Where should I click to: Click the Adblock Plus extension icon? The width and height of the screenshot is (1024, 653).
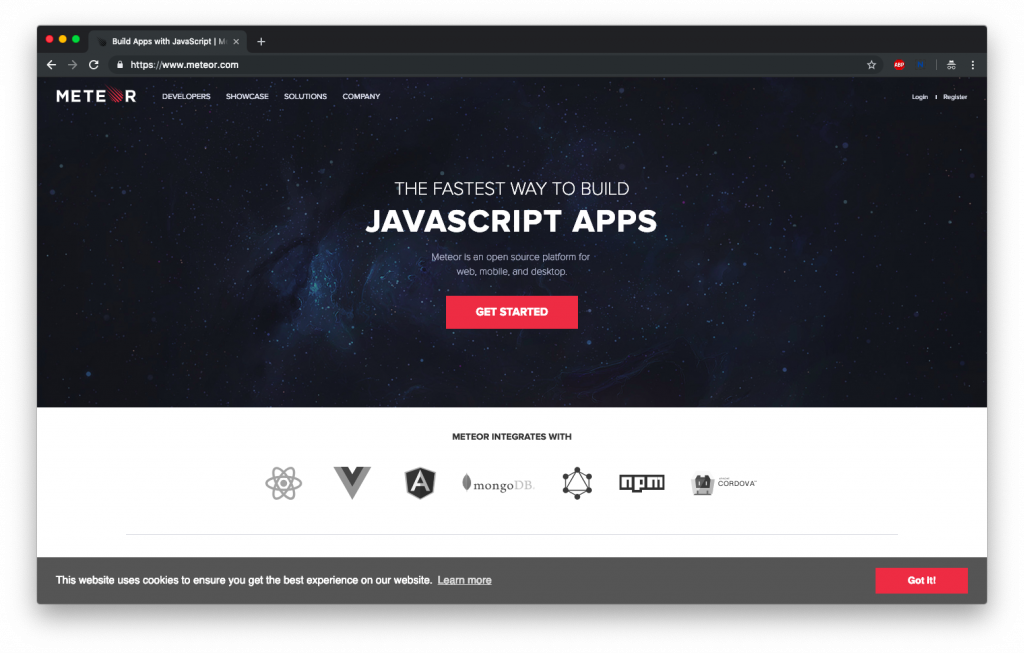point(899,64)
